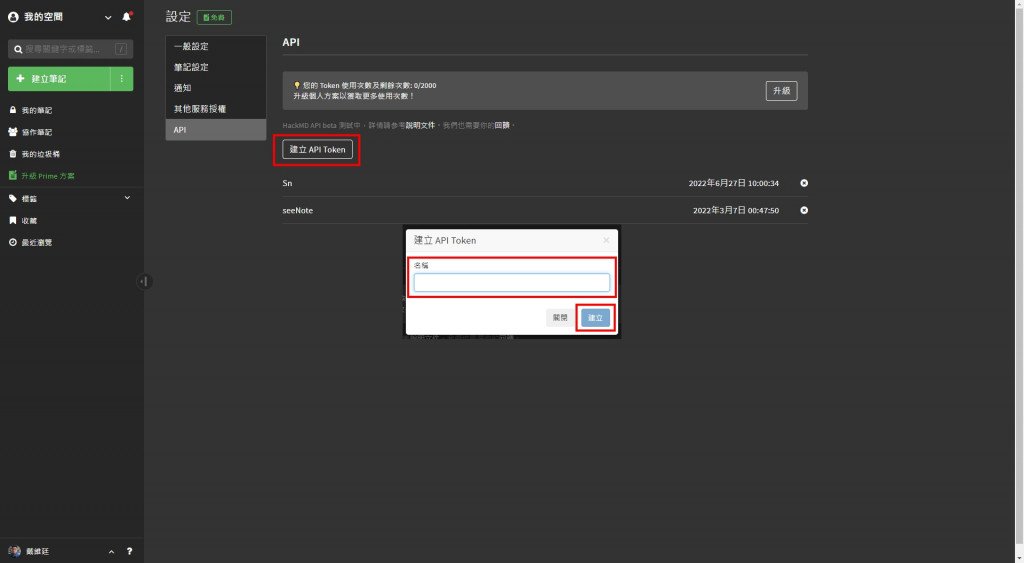Click the user avatar at sidebar bottom

pyautogui.click(x=14, y=551)
